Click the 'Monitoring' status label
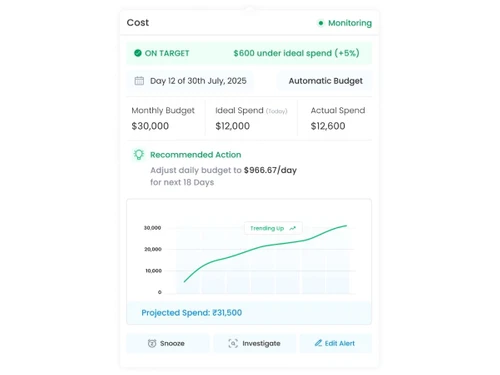This screenshot has height=375, width=500. [x=350, y=23]
